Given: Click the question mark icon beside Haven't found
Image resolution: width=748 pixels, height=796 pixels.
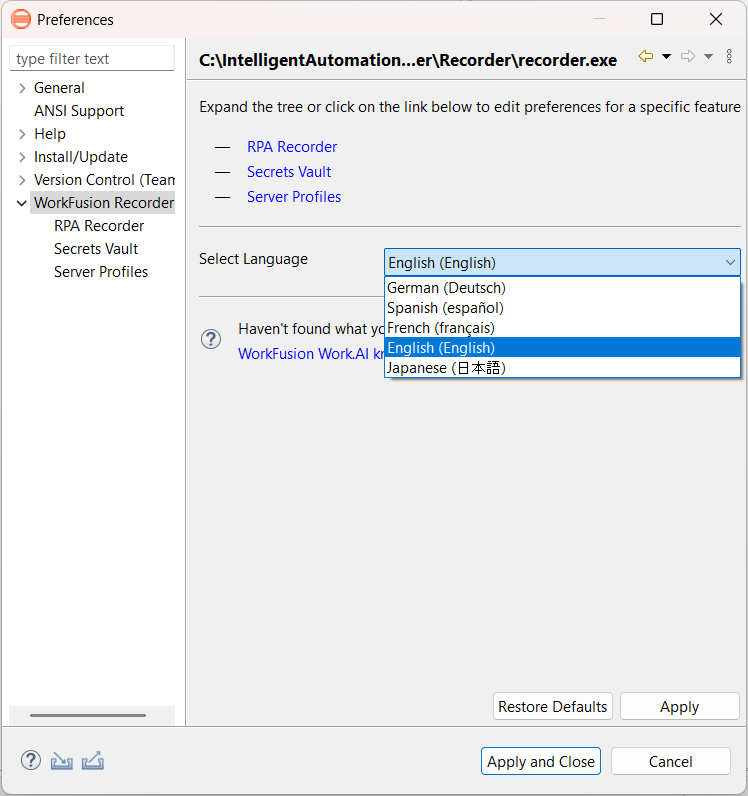Looking at the screenshot, I should point(211,339).
